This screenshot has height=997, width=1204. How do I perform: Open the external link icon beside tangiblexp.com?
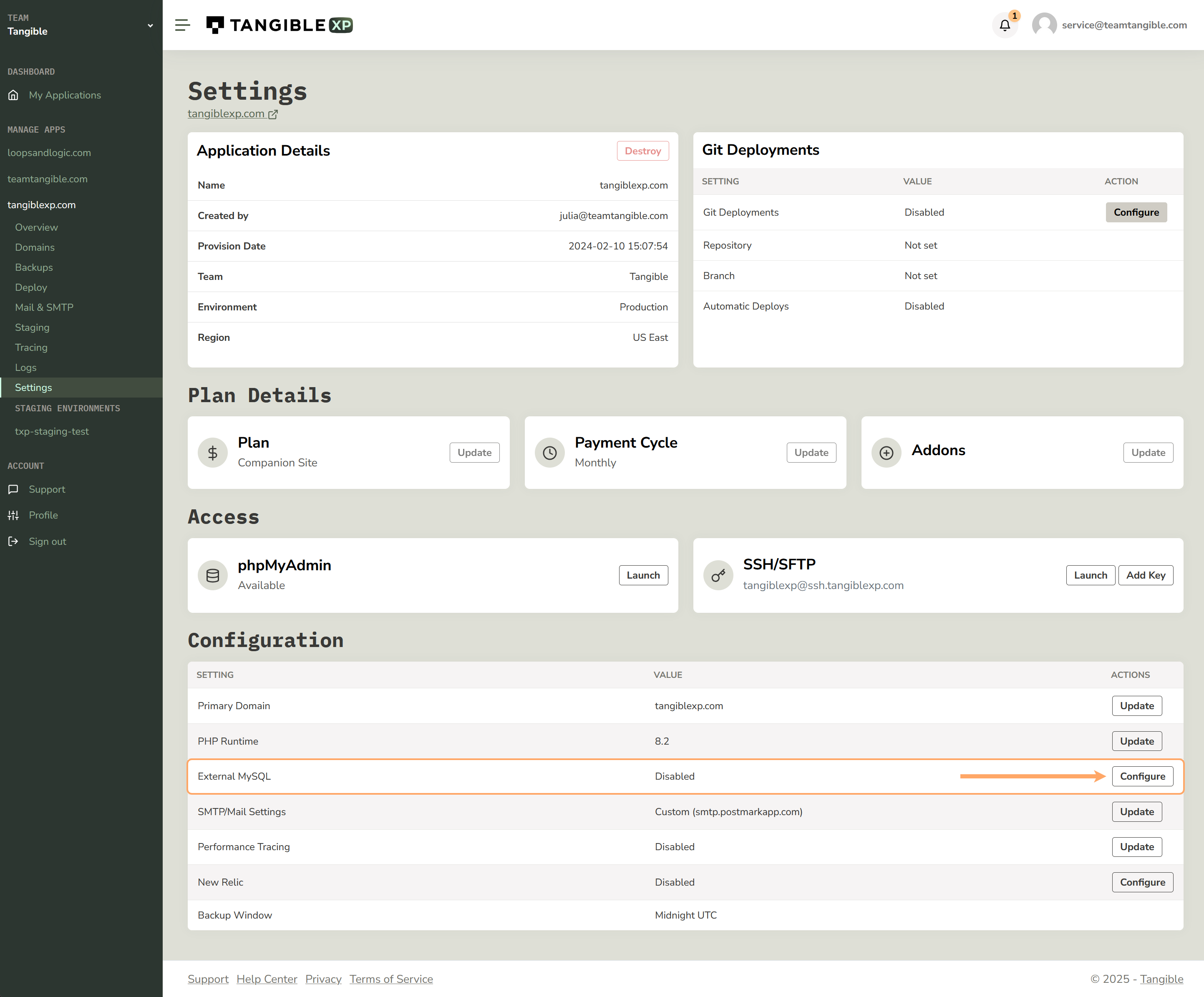(273, 114)
